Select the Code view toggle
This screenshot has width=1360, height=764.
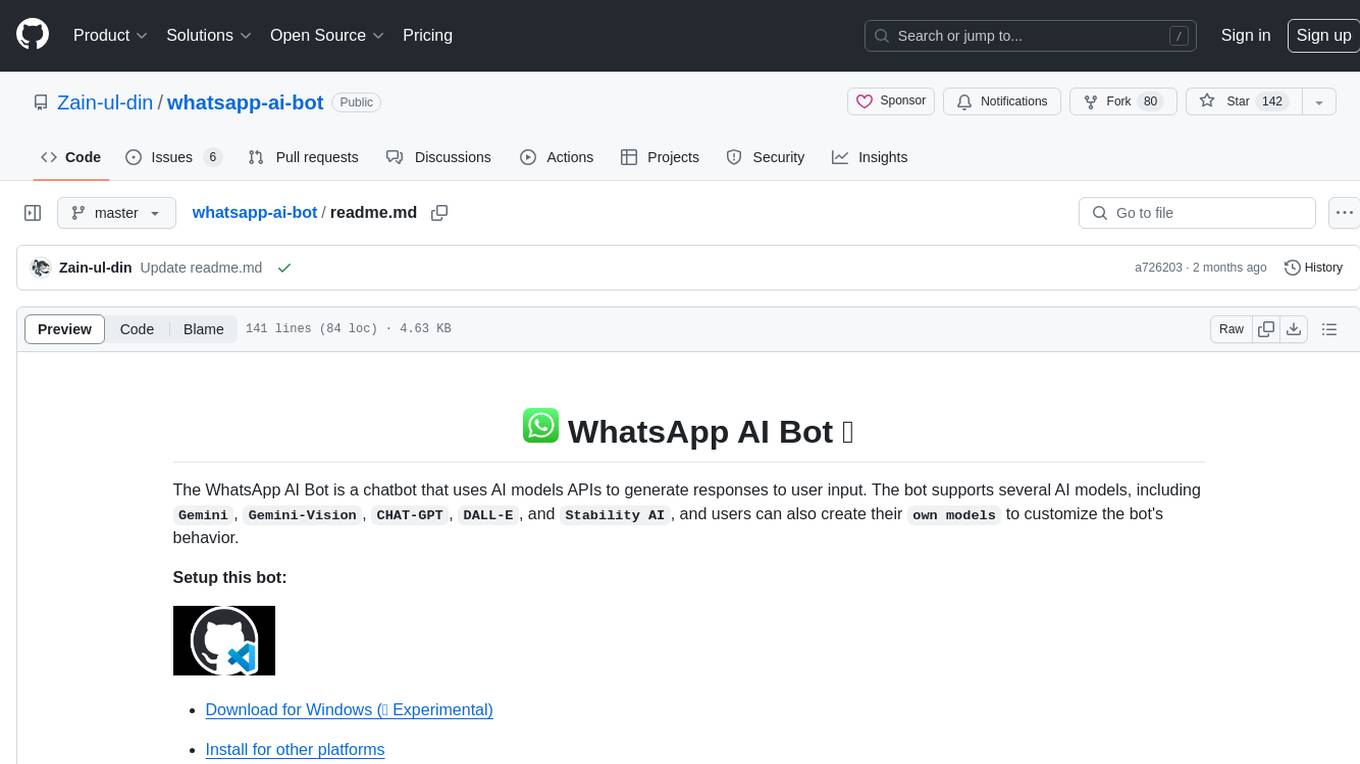point(137,329)
